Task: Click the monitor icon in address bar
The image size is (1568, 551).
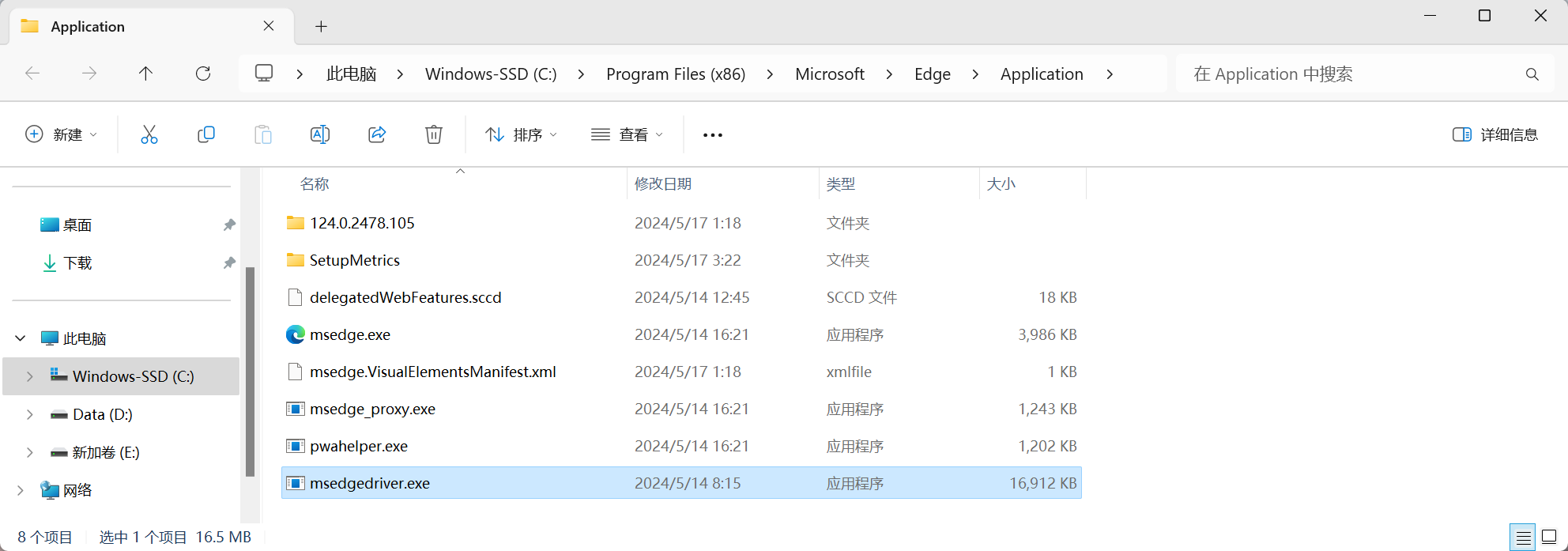Action: pos(264,74)
